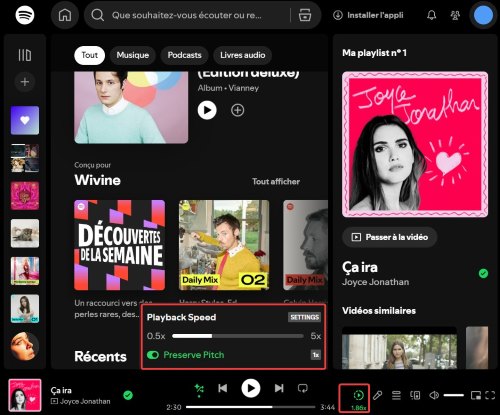This screenshot has height=415, width=500.
Task: Click Installer l'appli
Action: point(368,15)
